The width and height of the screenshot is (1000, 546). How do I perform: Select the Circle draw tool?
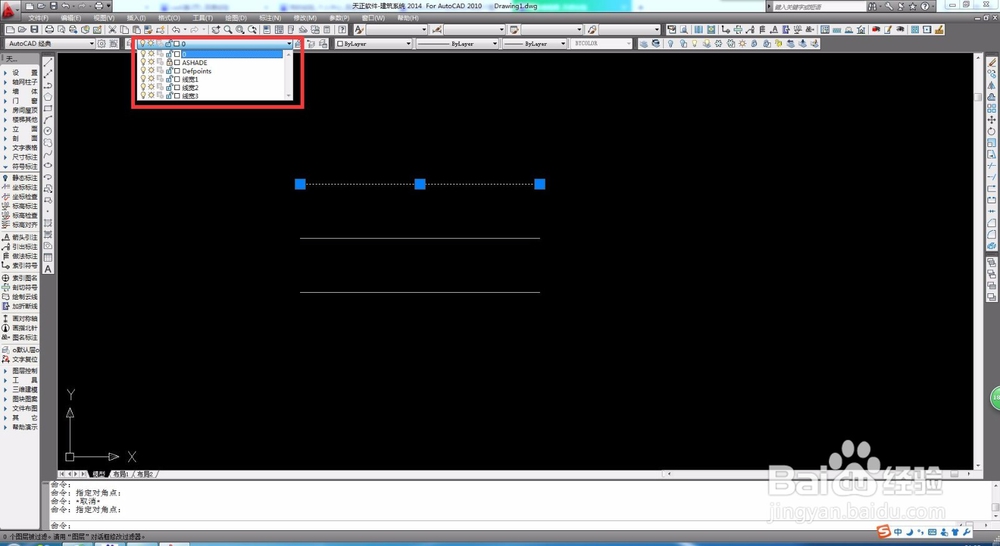(x=48, y=131)
